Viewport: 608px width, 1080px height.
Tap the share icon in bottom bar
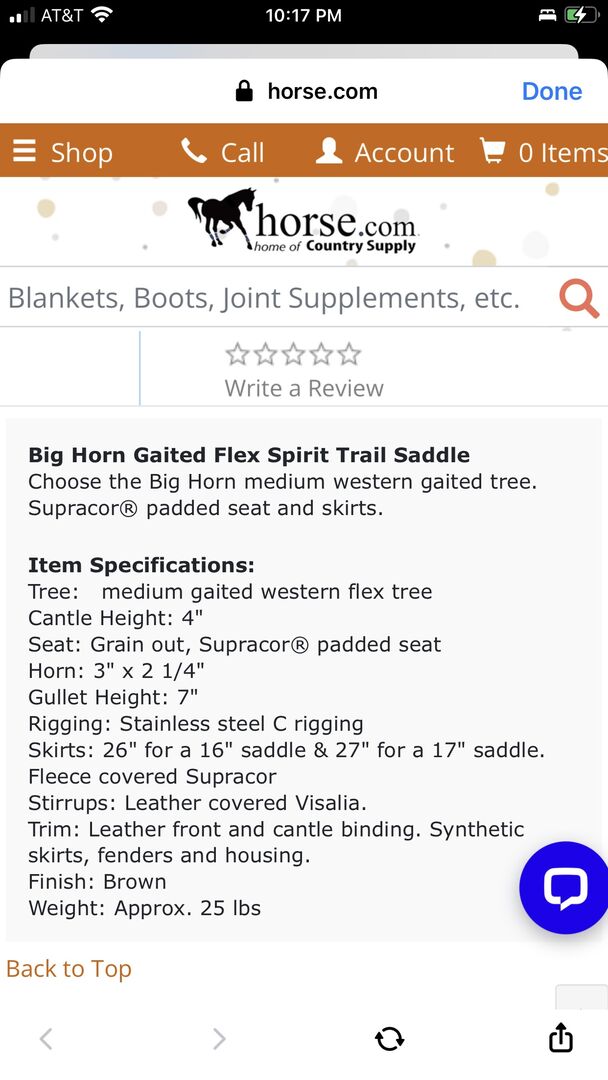point(561,1038)
